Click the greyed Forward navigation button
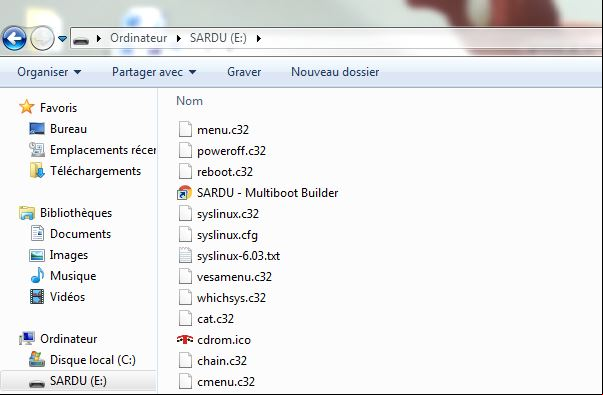 click(42, 38)
